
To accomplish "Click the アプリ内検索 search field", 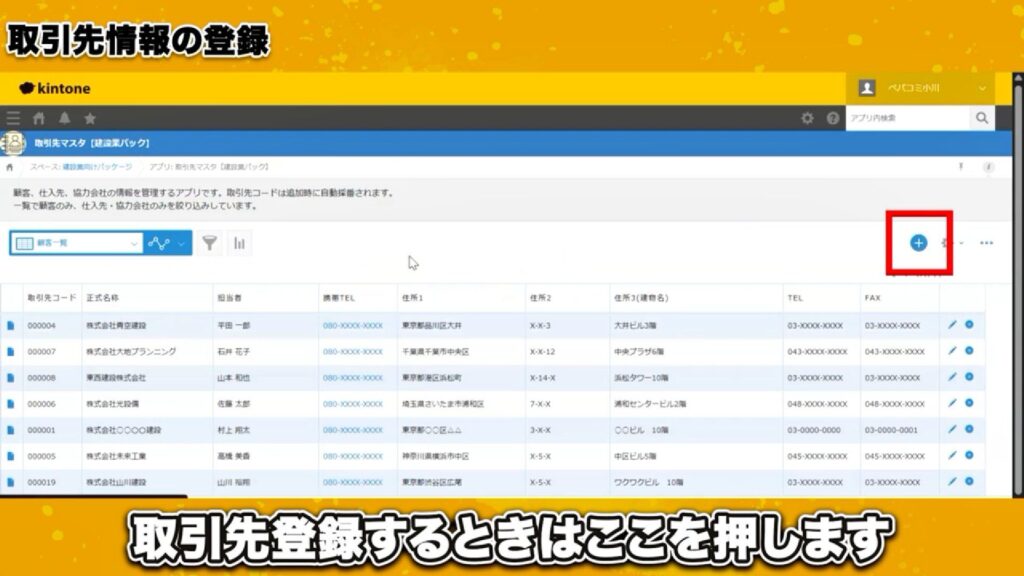I will [x=908, y=118].
